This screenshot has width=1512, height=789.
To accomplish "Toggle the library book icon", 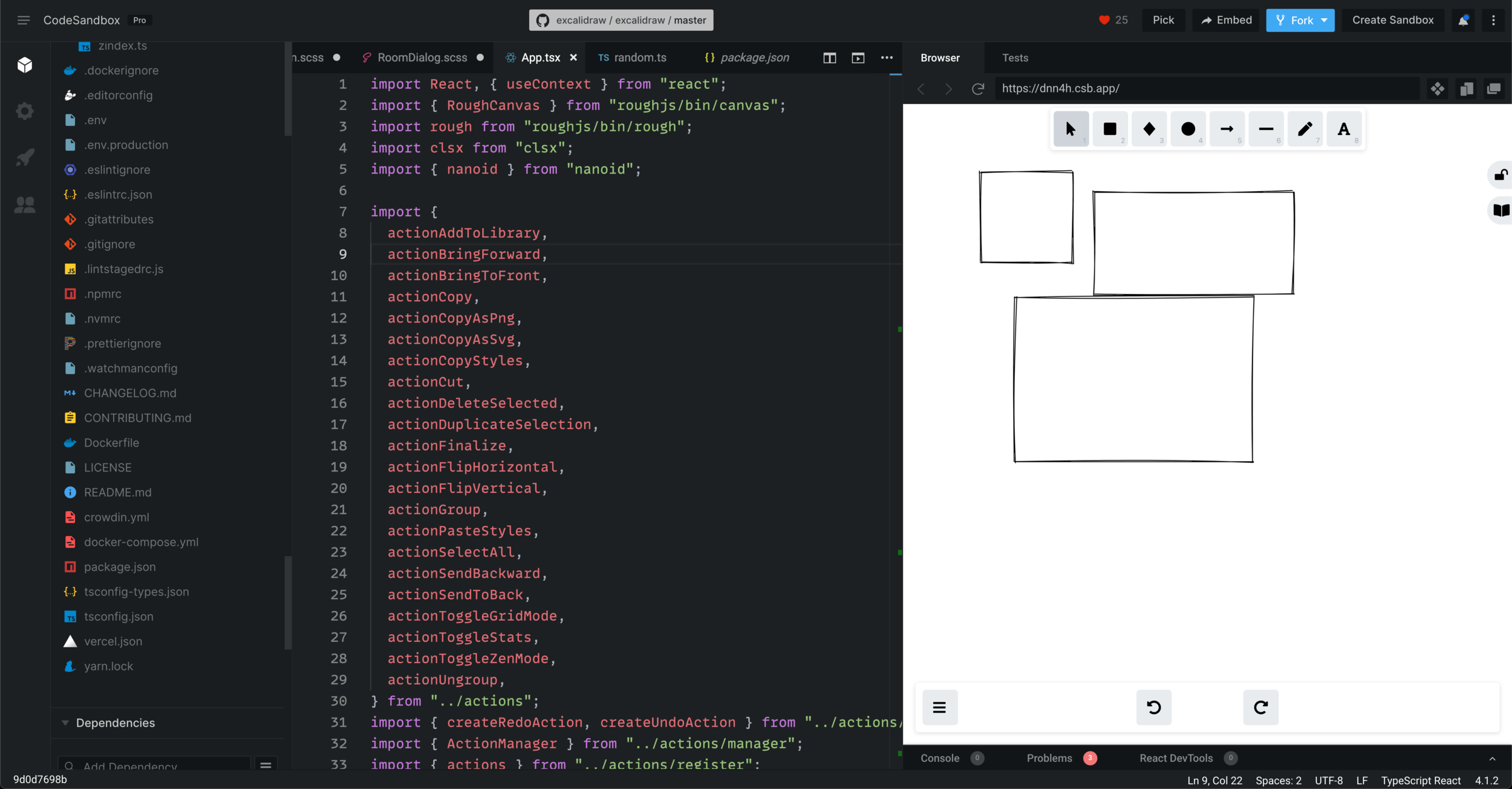I will point(1501,210).
